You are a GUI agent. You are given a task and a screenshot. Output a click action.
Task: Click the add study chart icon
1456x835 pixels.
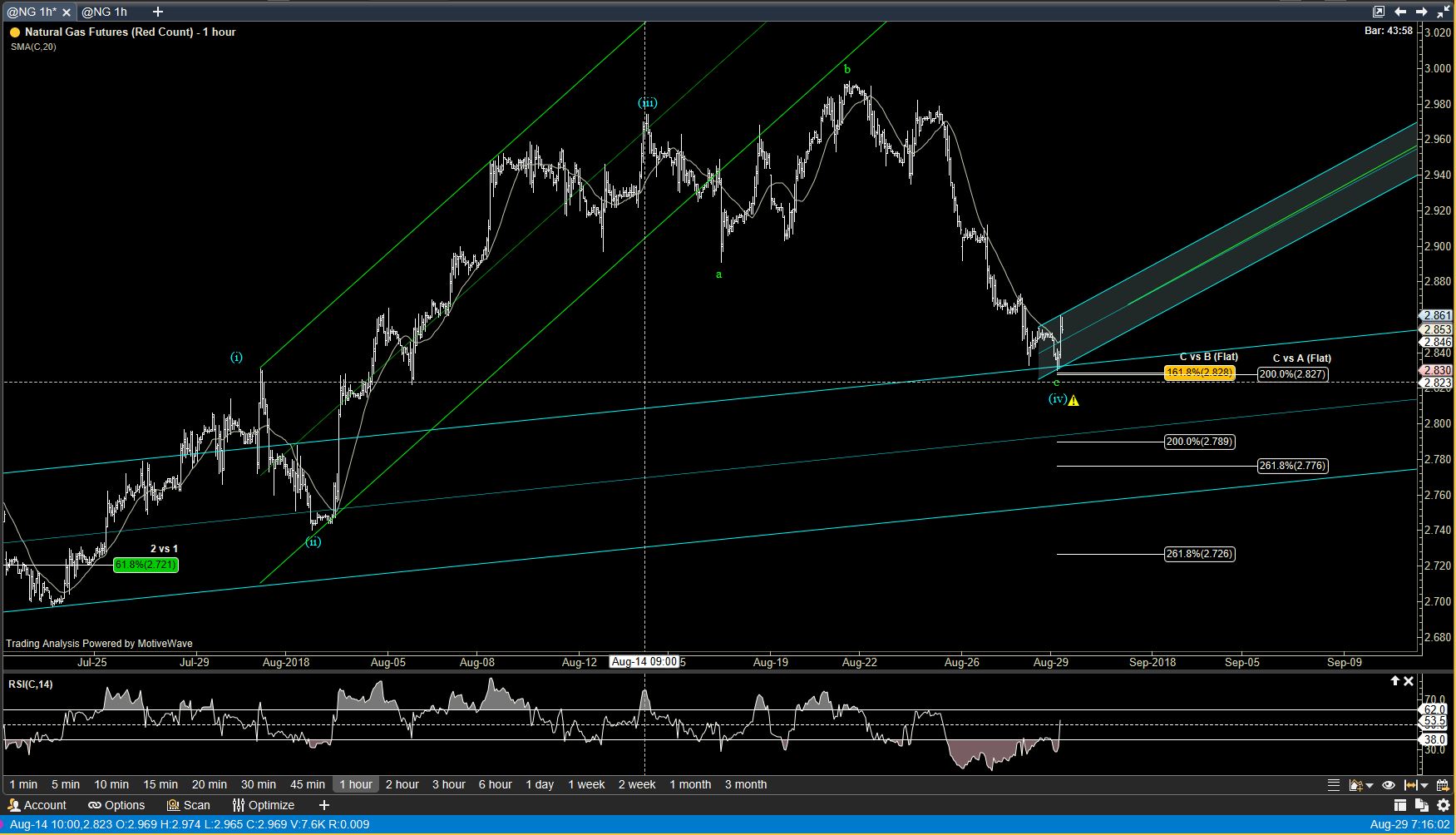click(x=1355, y=784)
